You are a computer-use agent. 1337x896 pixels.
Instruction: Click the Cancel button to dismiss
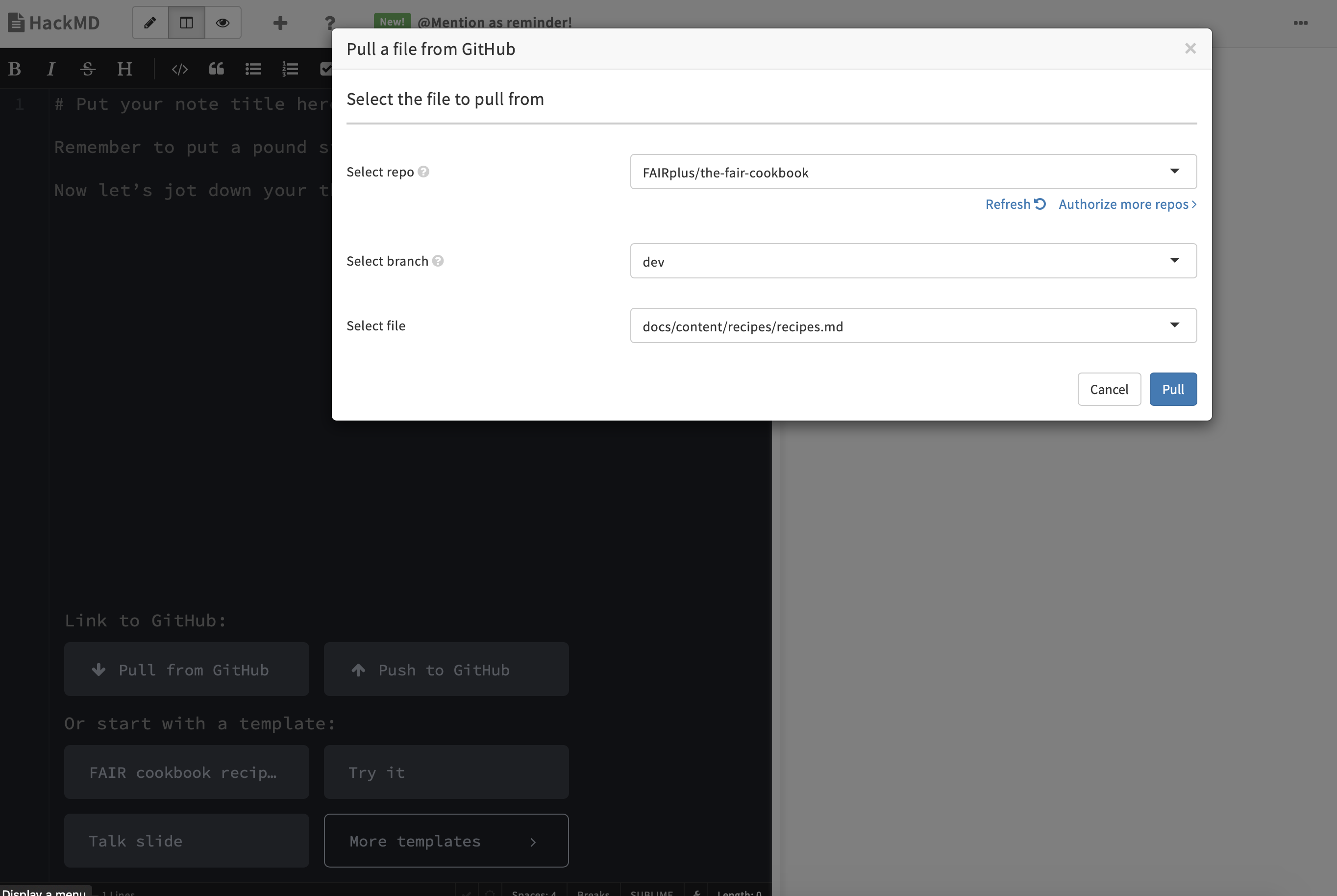point(1109,389)
